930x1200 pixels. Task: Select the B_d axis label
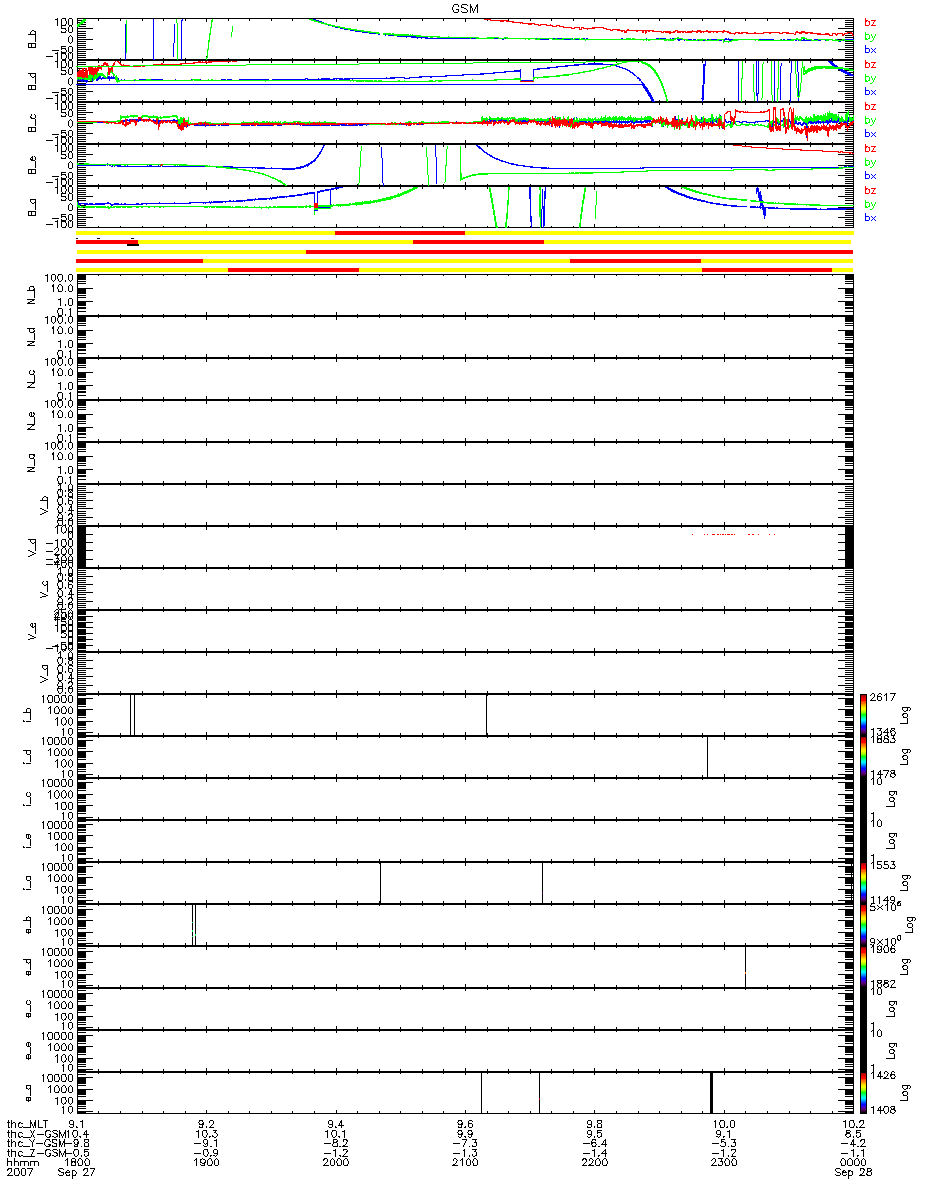point(30,80)
